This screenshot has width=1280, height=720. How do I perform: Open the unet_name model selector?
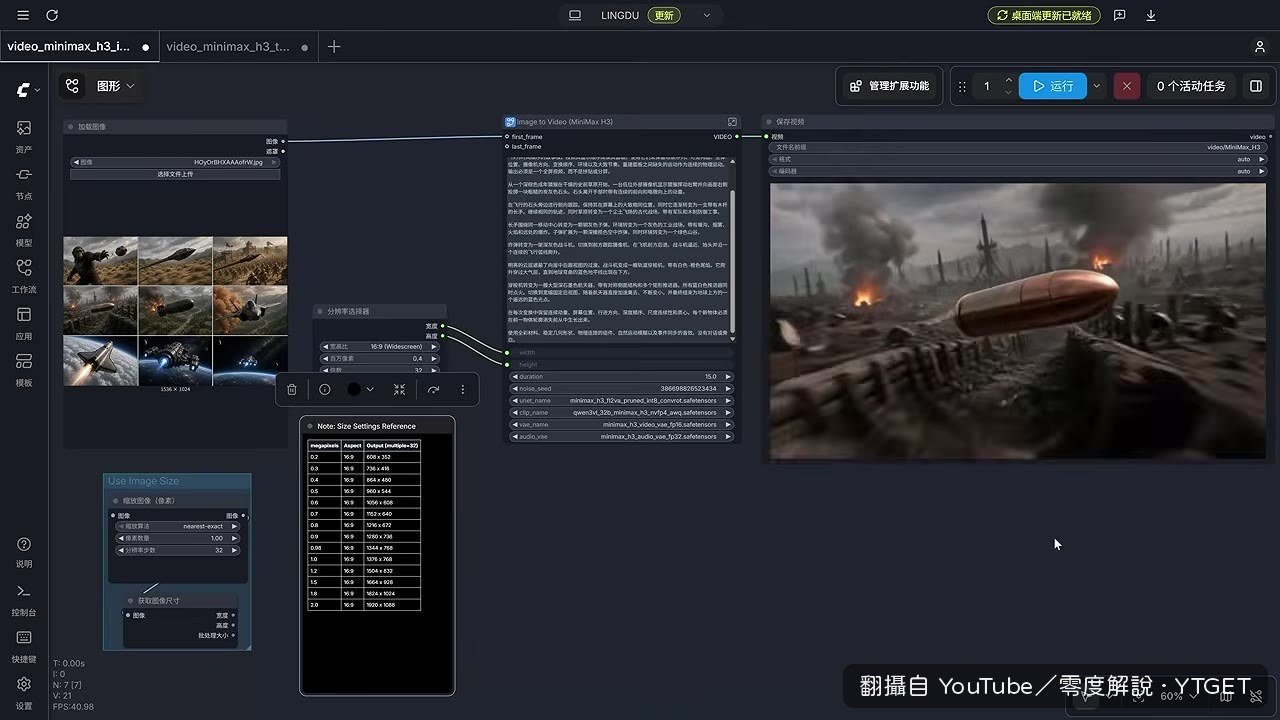click(622, 400)
